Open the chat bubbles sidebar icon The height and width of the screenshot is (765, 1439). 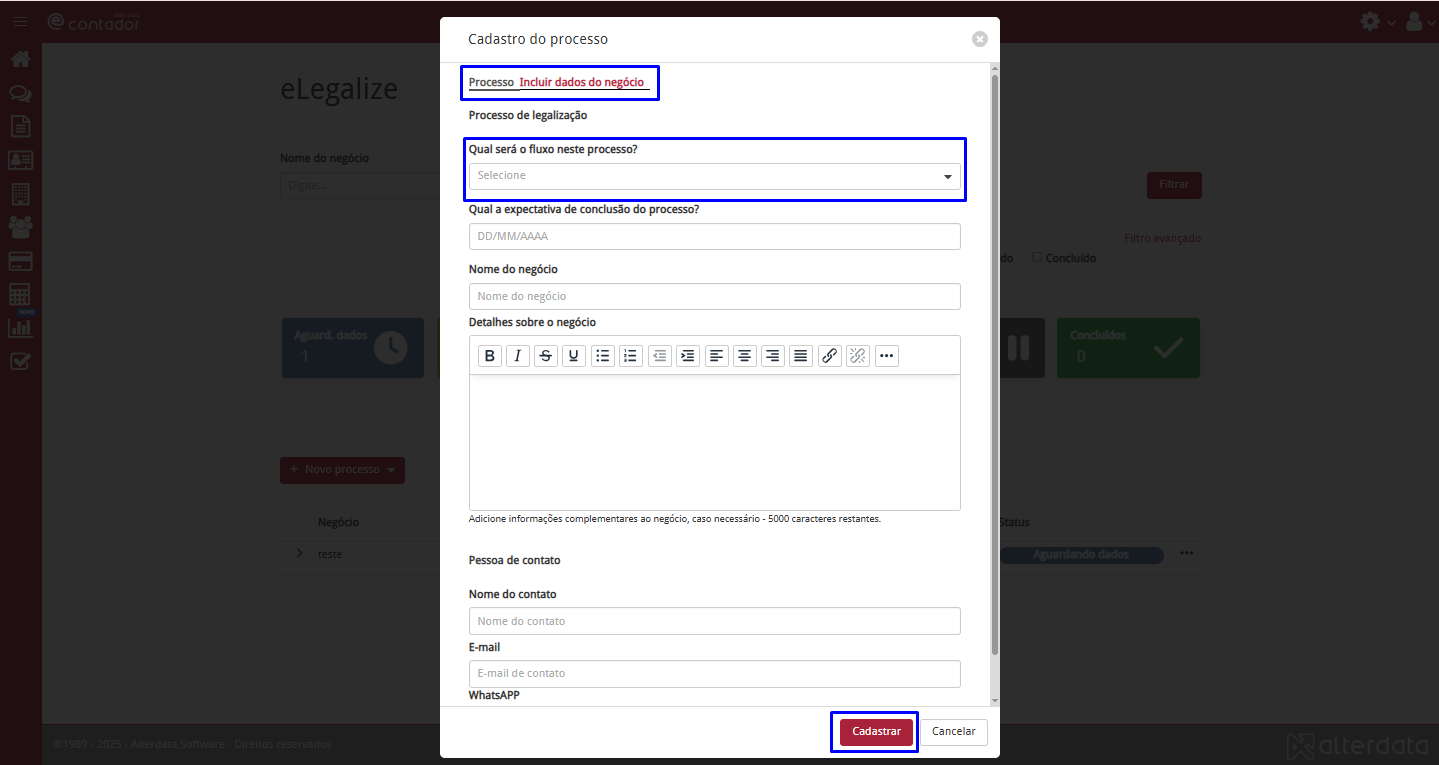20,93
